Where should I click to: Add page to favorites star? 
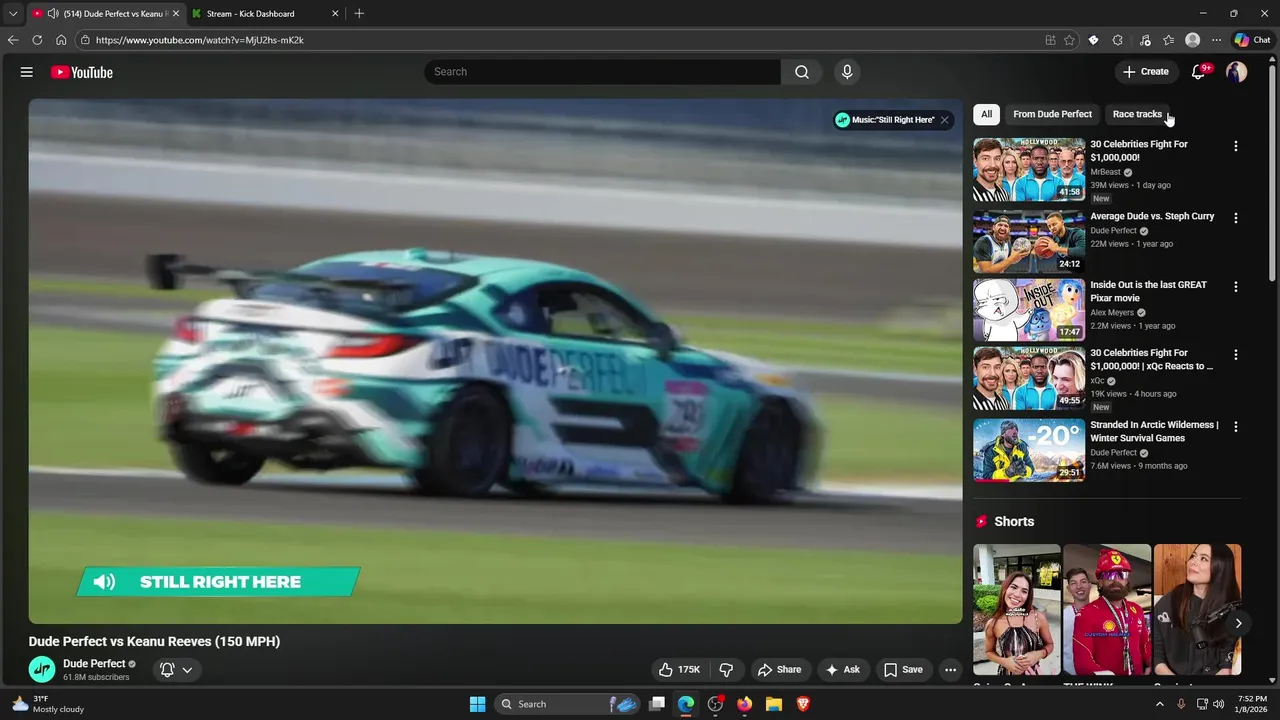tap(1069, 40)
